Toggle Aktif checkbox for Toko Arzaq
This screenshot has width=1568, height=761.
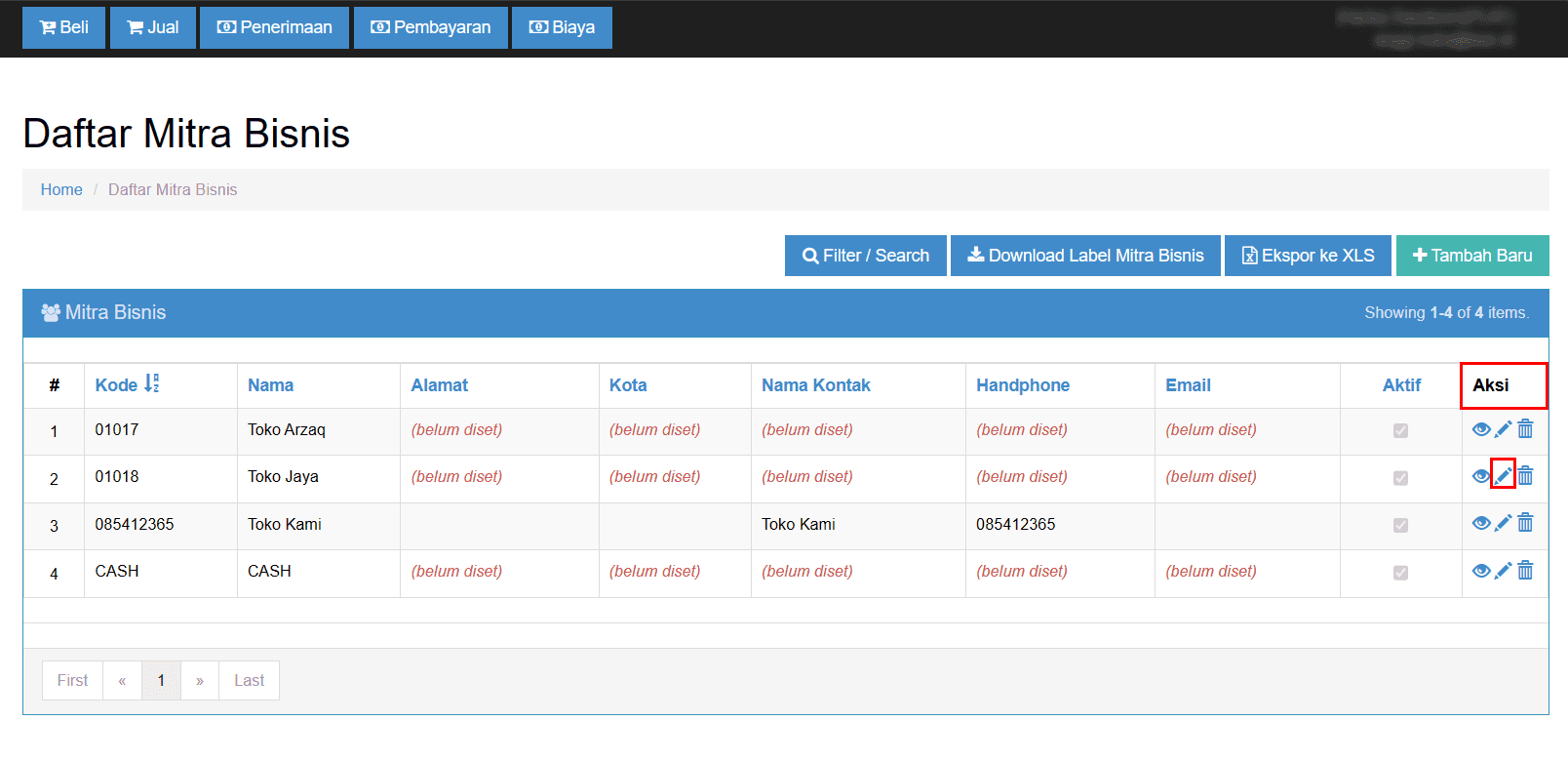tap(1401, 430)
